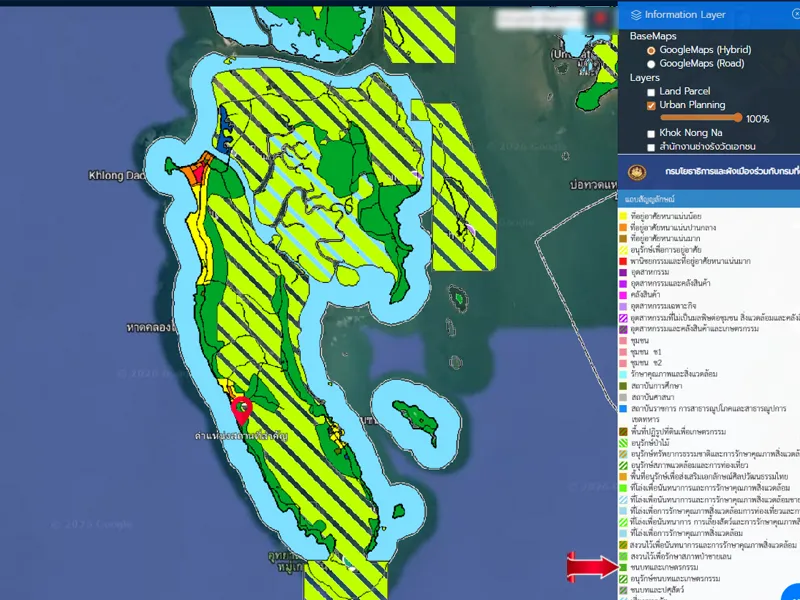Enable the Land Parcel layer
The height and width of the screenshot is (600, 800).
pos(651,92)
